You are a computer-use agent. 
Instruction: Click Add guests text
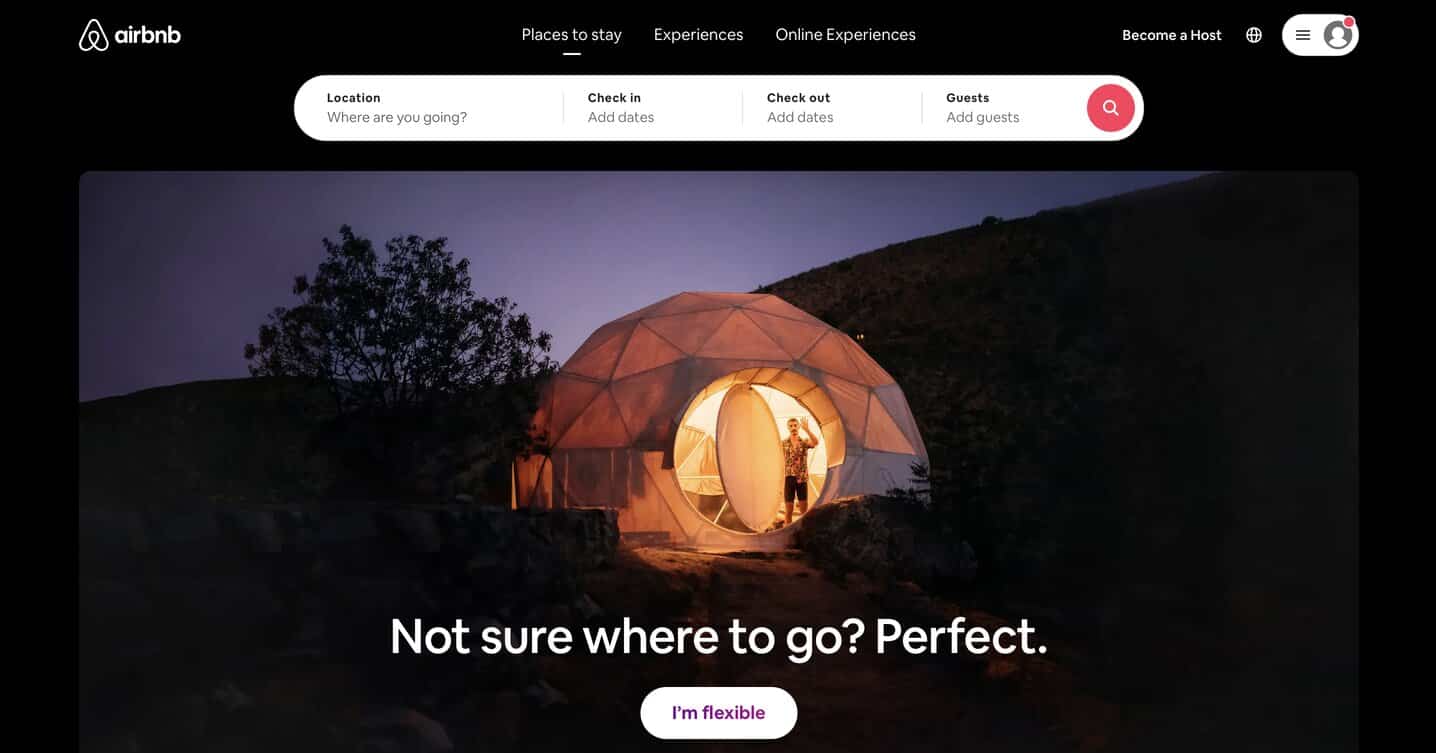coord(983,117)
